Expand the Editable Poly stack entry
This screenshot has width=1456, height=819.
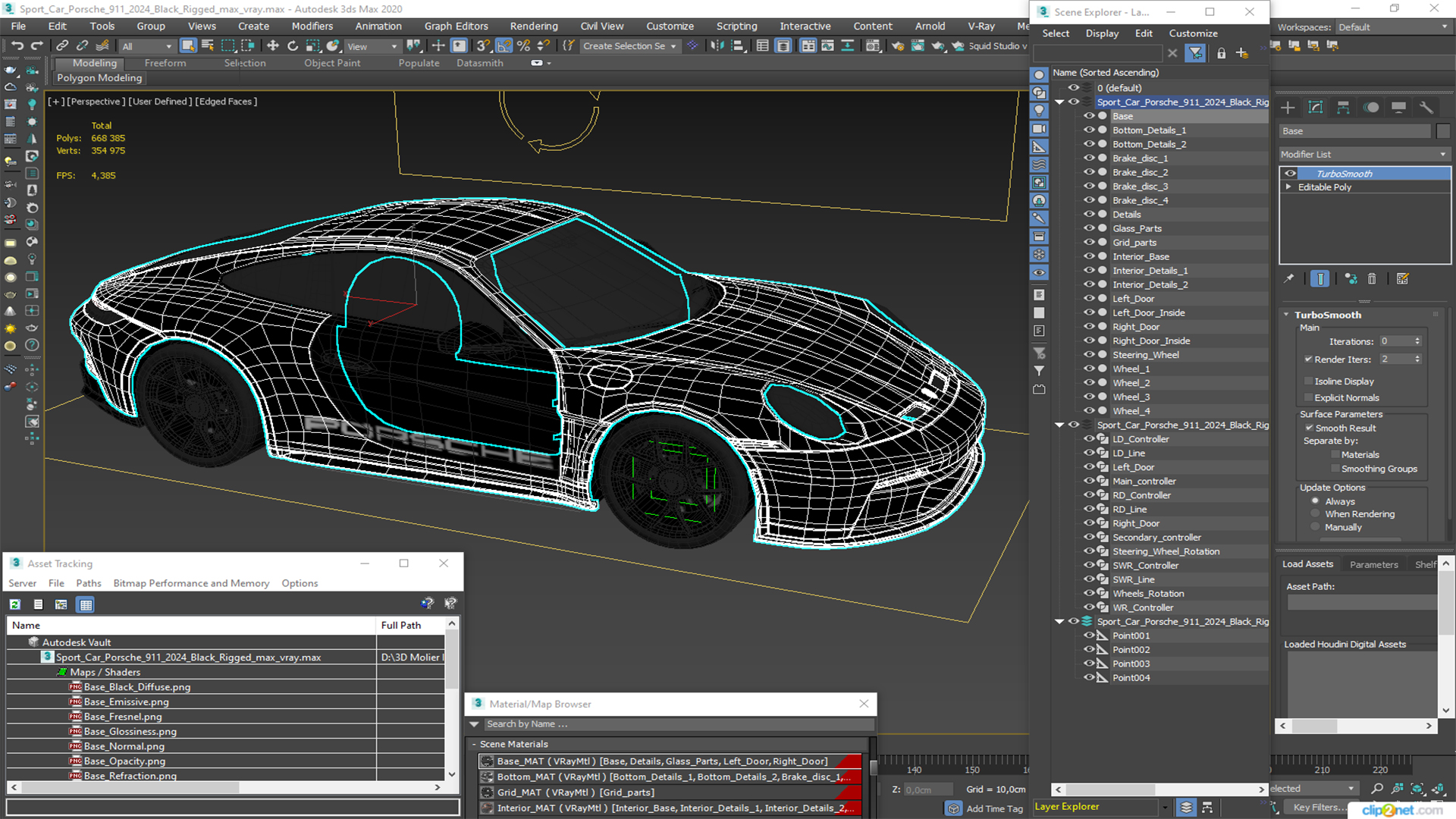pyautogui.click(x=1288, y=187)
